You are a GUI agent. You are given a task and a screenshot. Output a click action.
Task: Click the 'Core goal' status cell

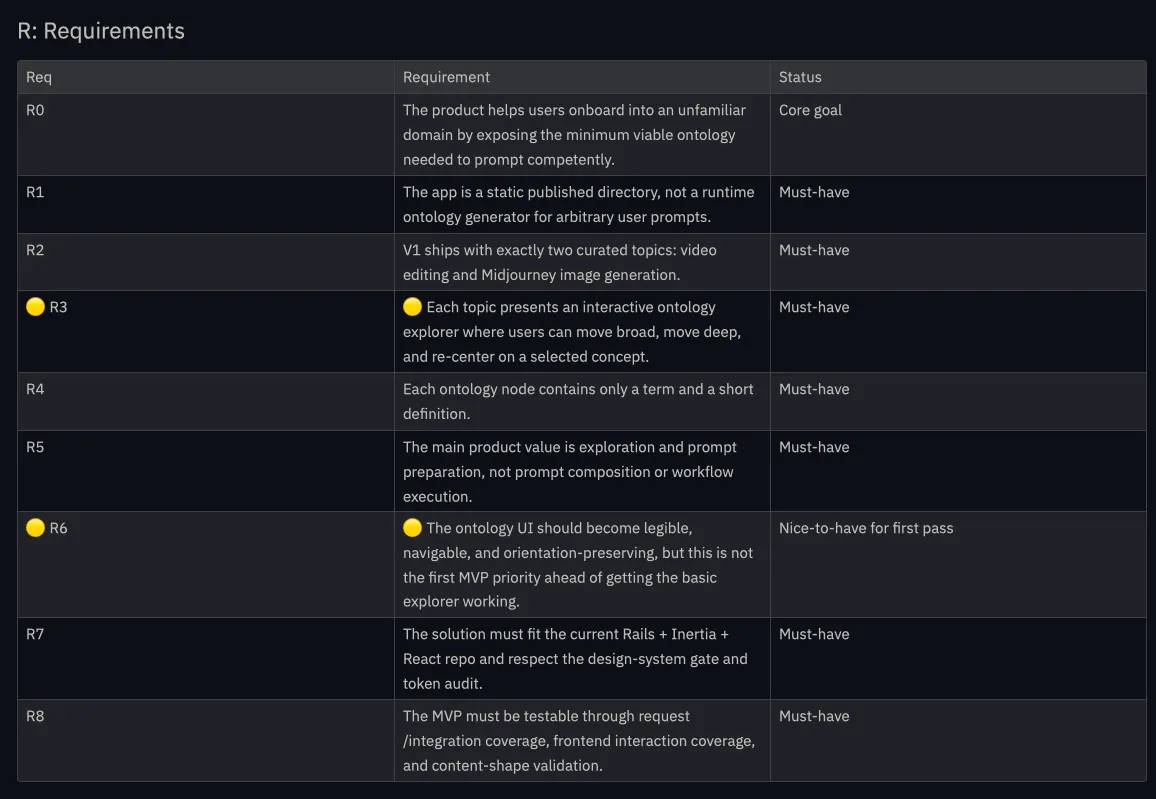810,110
